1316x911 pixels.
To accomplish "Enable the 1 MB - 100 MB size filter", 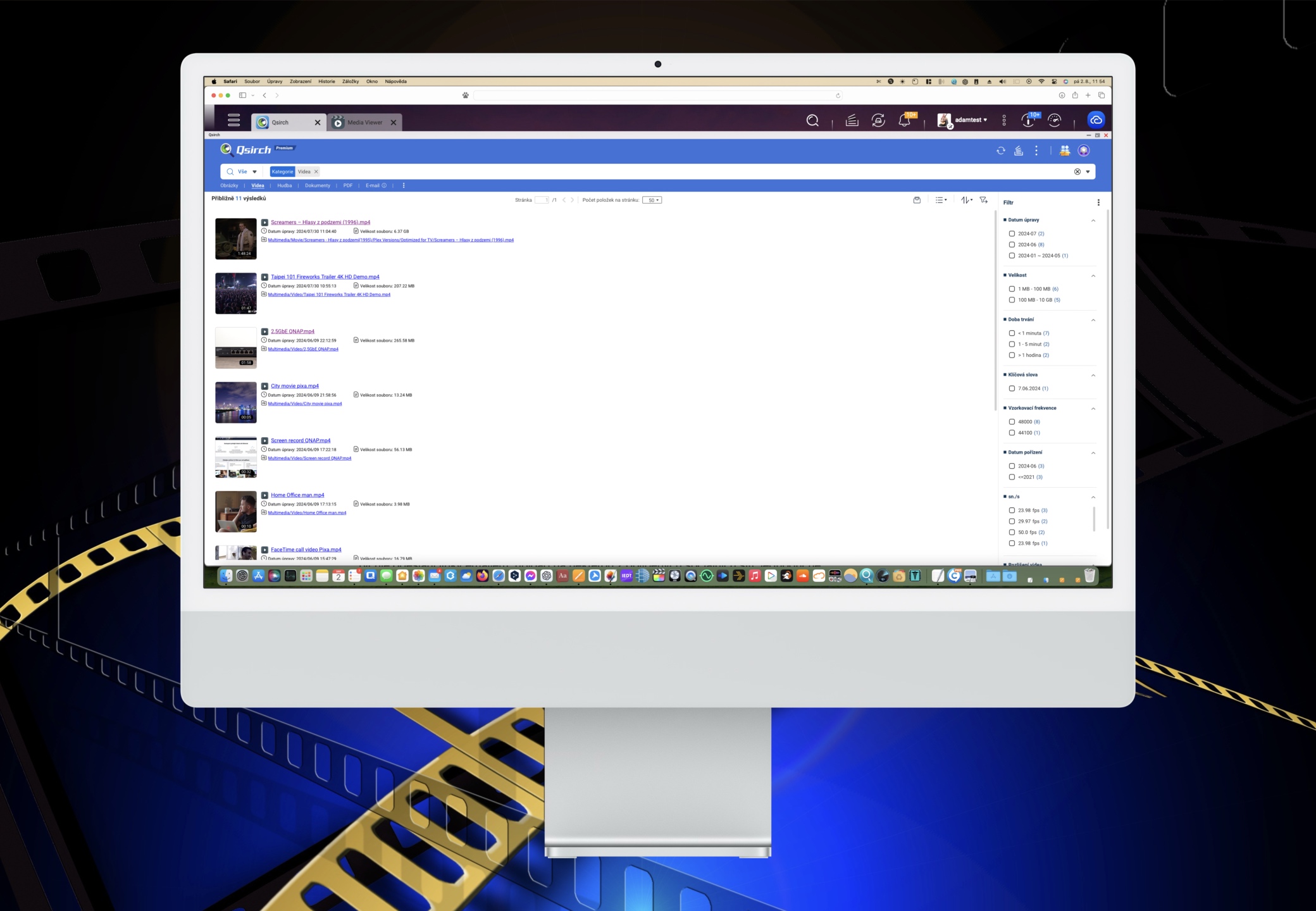I will (x=1012, y=289).
